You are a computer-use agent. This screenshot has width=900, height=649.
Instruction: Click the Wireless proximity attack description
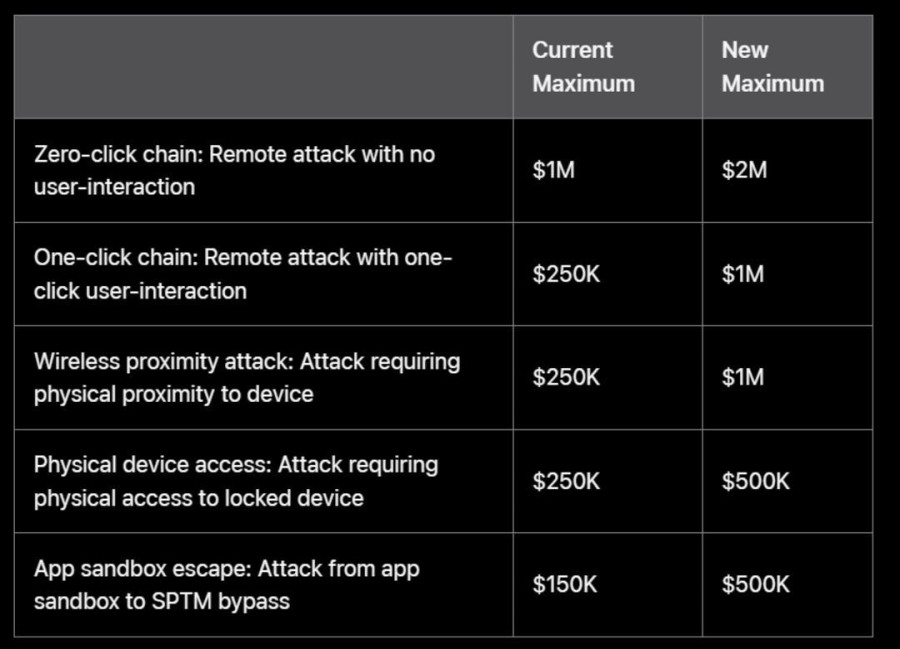tap(247, 377)
